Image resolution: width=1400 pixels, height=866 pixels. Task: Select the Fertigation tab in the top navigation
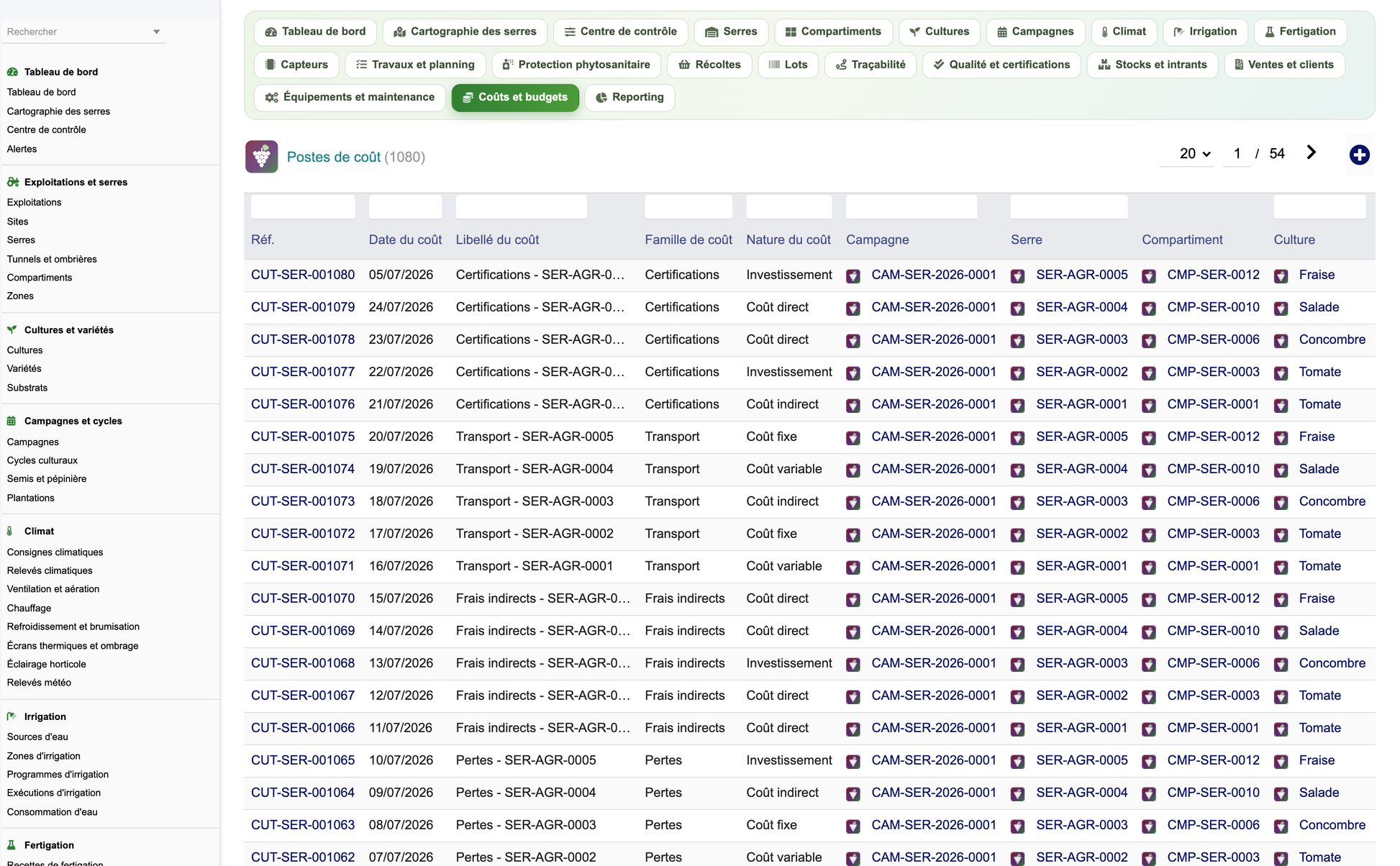point(1300,32)
